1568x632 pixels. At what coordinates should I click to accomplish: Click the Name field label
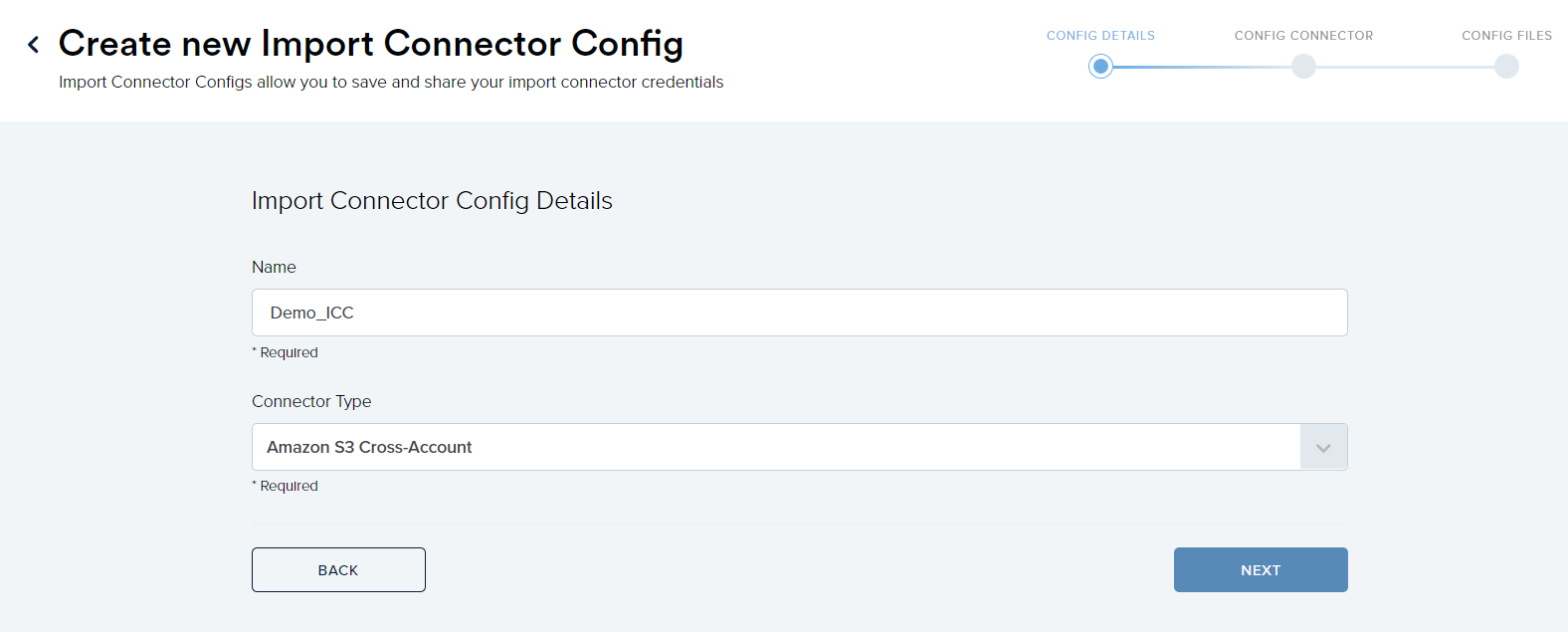point(274,267)
